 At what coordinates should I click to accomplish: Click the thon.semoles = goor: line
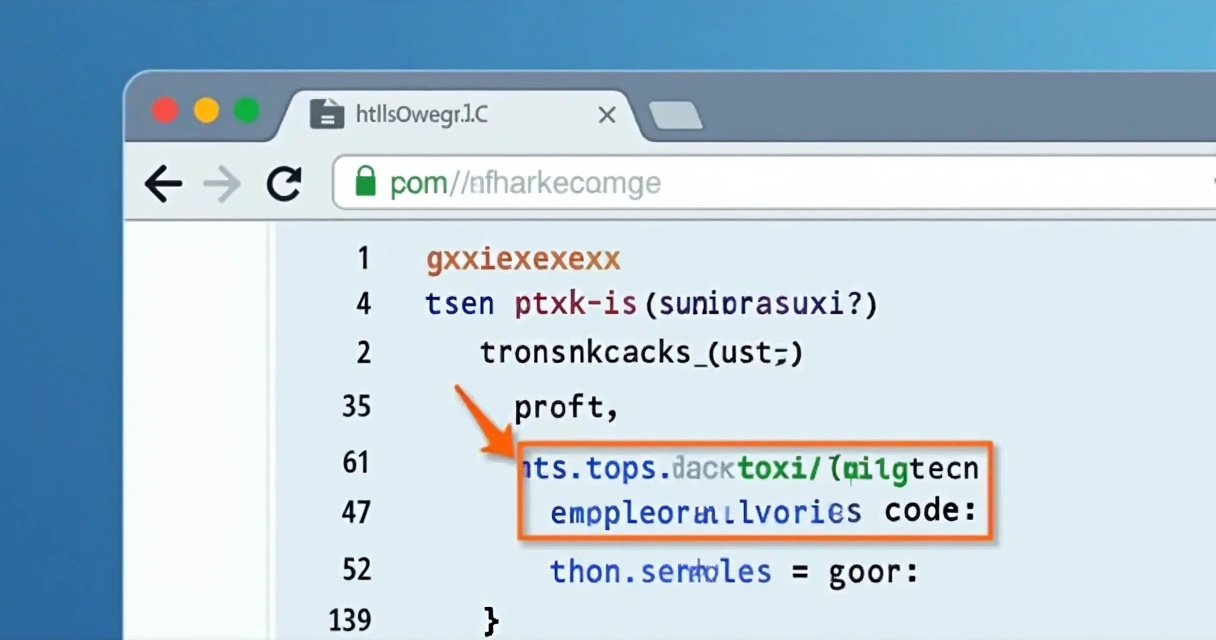733,572
